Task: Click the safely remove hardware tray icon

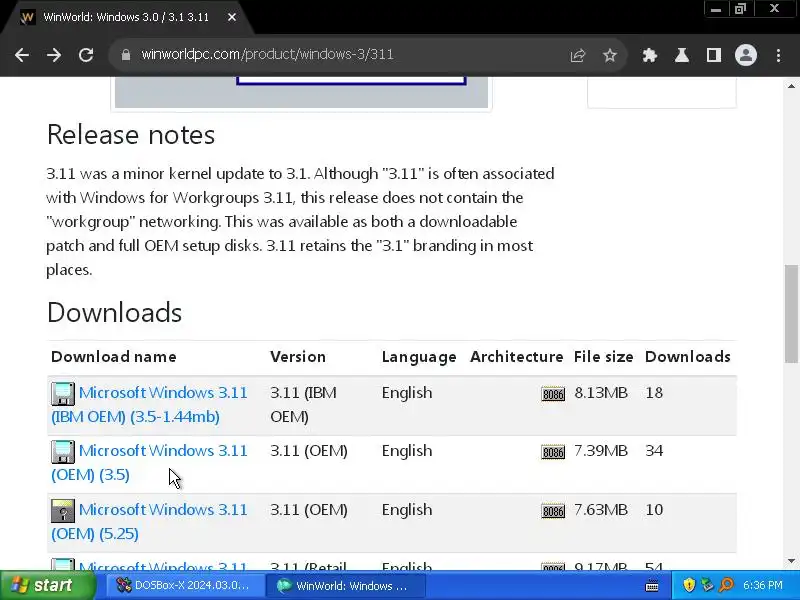Action: point(707,585)
